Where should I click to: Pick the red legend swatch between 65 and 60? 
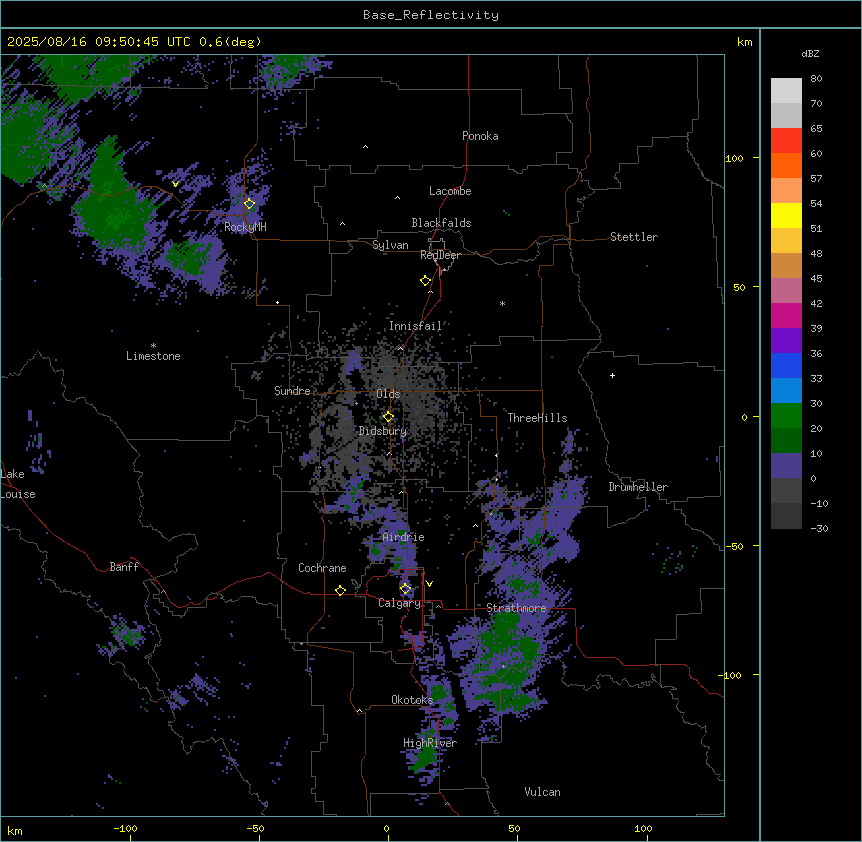point(786,141)
